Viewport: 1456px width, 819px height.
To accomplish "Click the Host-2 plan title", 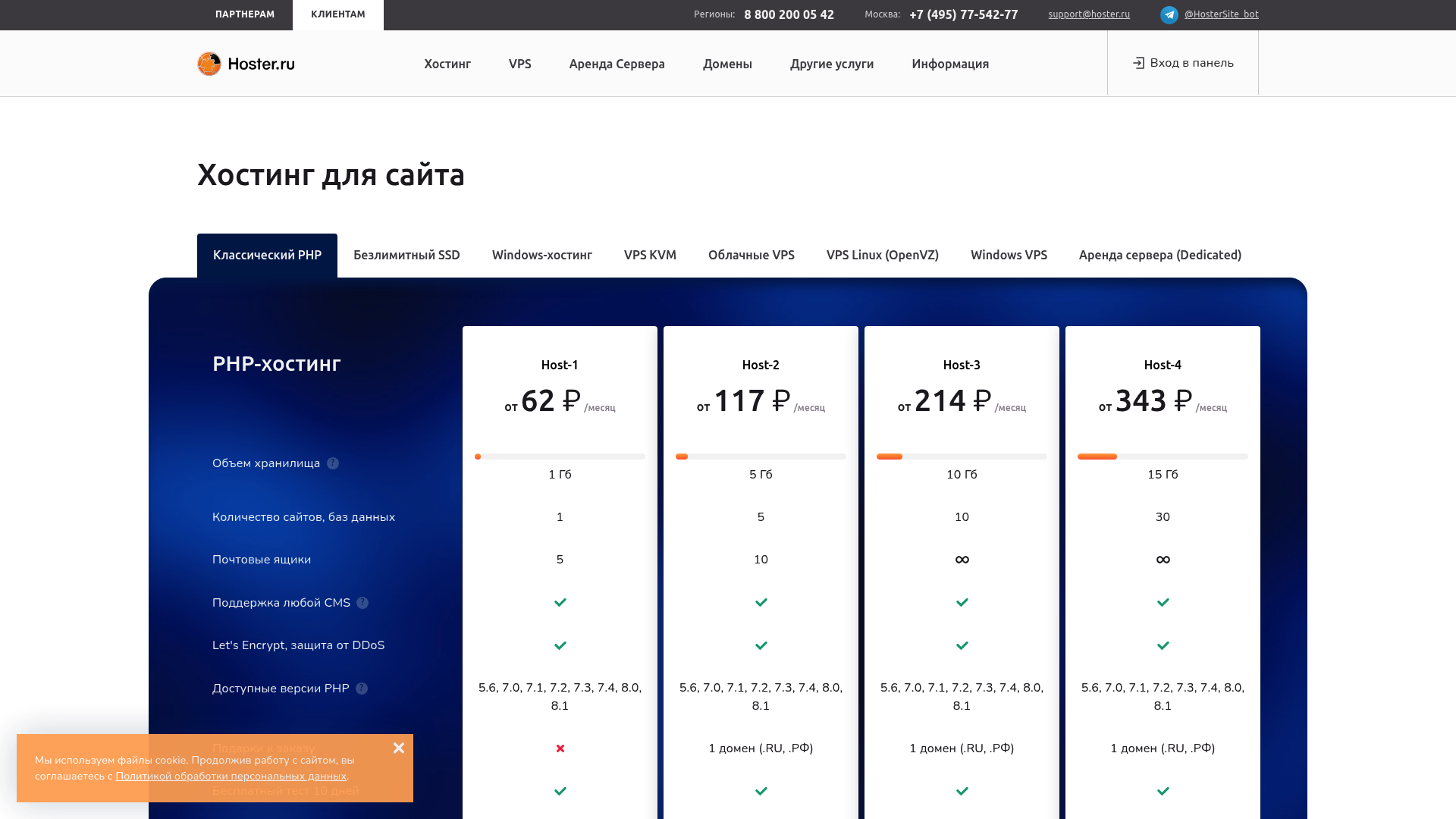I will pos(761,365).
